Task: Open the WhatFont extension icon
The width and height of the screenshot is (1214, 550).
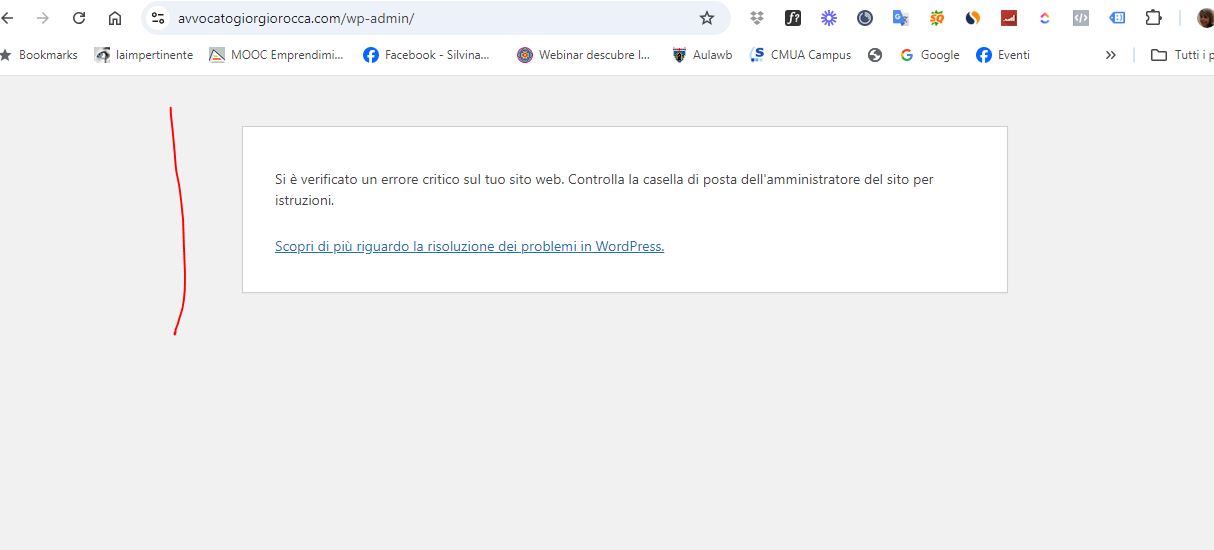Action: [793, 18]
